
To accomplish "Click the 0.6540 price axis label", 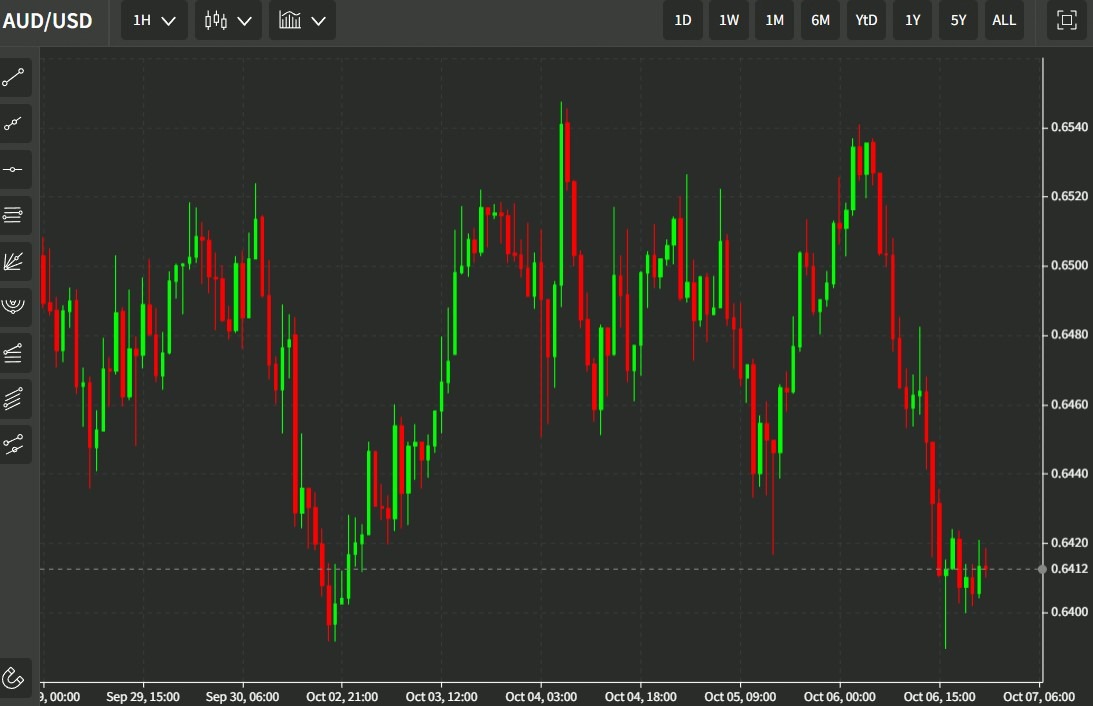I will 1069,127.
